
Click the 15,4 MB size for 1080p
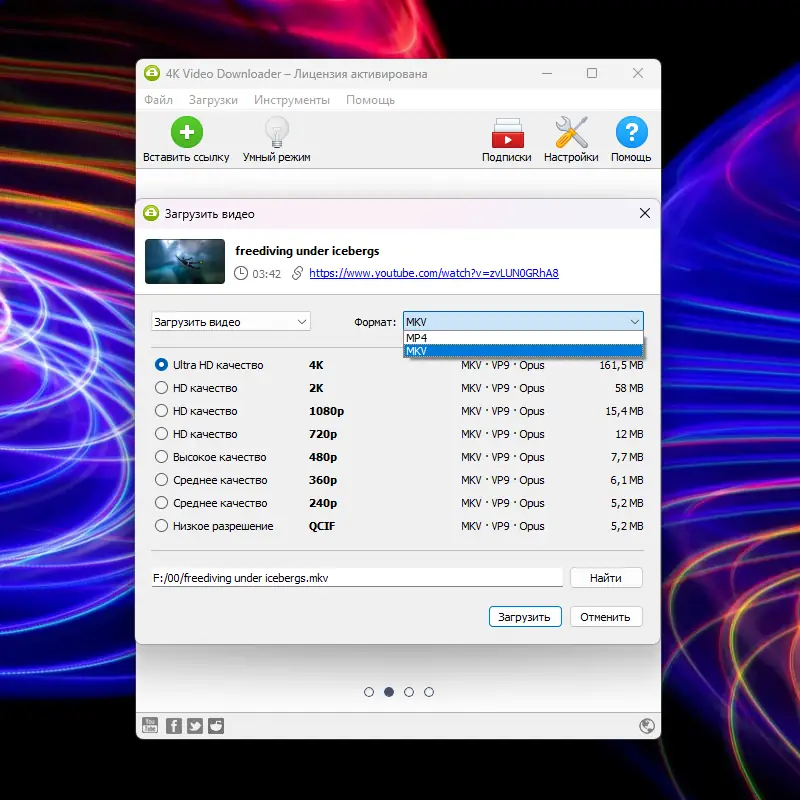point(624,411)
